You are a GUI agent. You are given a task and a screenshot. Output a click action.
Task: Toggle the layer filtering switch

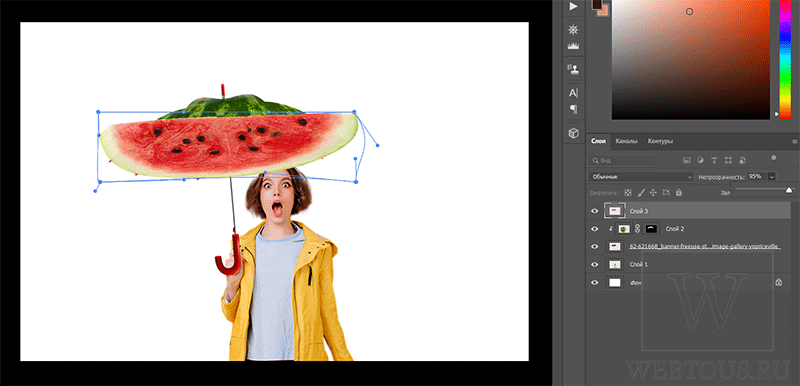click(x=774, y=158)
